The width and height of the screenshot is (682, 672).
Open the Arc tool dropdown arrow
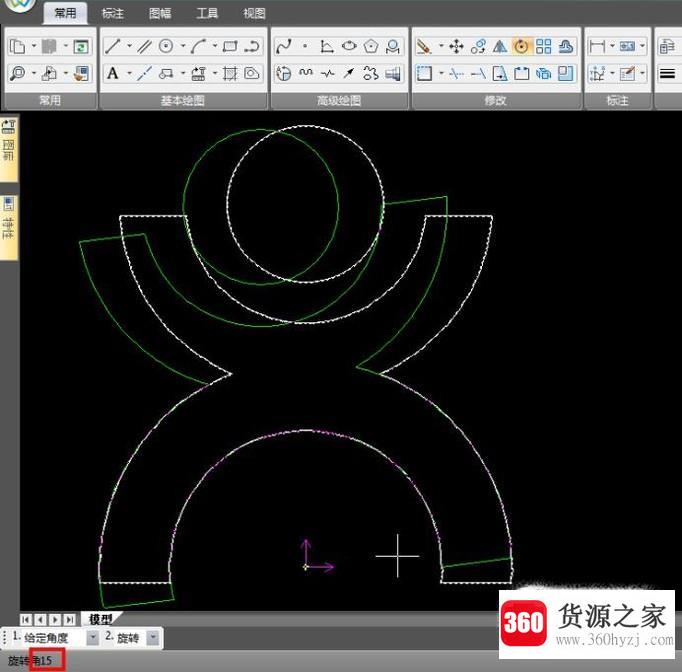(215, 46)
